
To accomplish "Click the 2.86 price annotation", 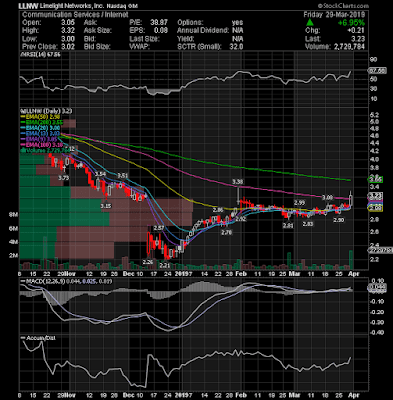I will (218, 210).
